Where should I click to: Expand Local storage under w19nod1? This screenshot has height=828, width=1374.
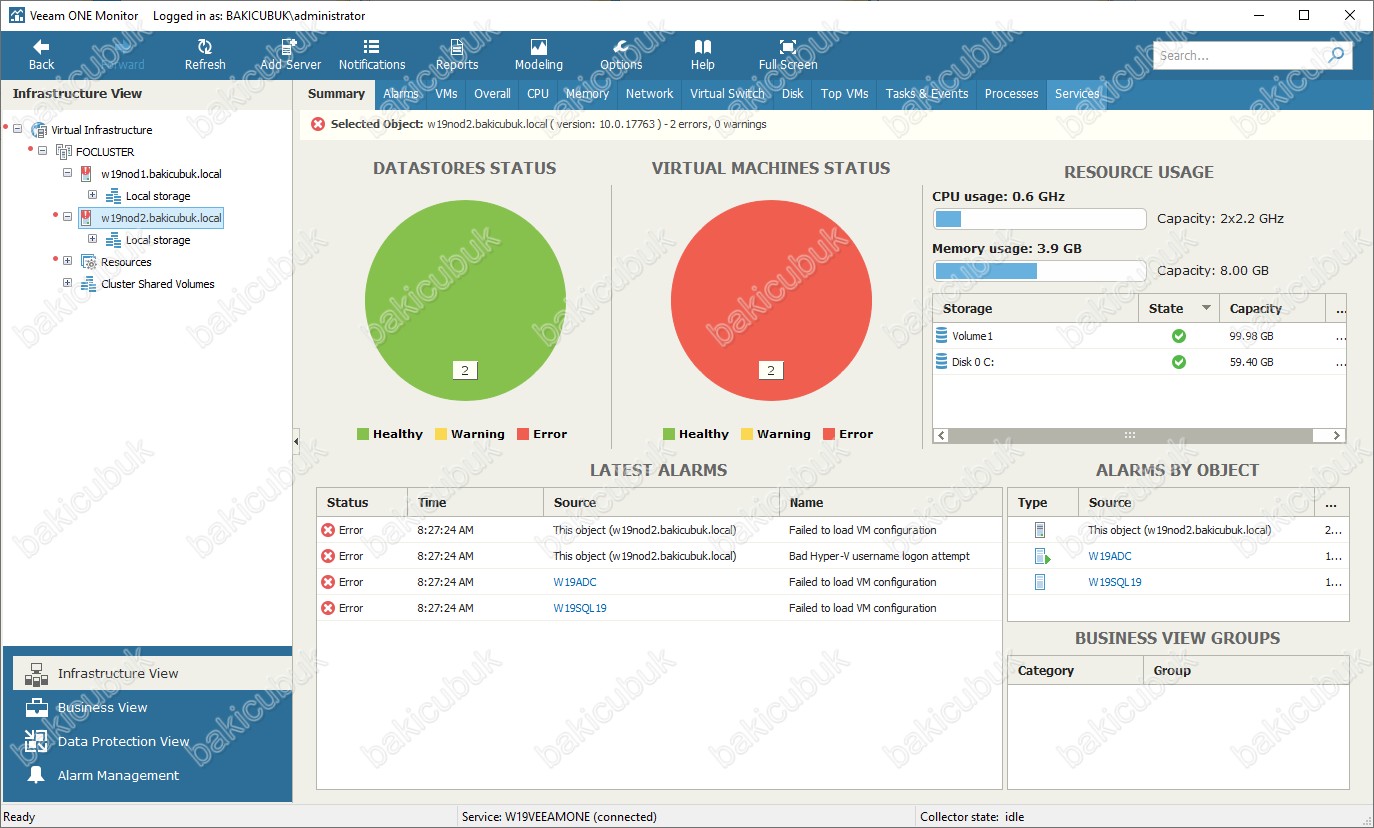tap(92, 195)
